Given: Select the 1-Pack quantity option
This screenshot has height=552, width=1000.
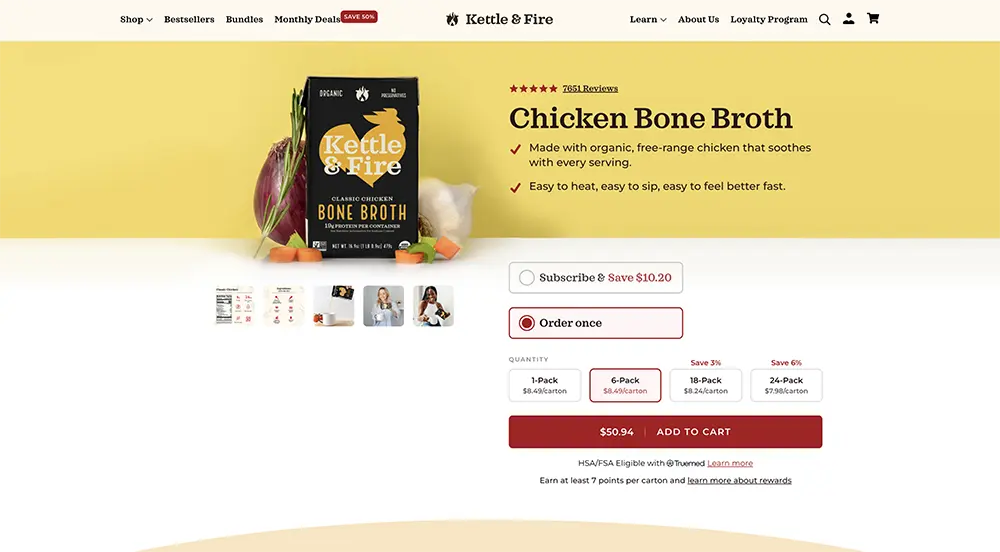Looking at the screenshot, I should pos(545,385).
